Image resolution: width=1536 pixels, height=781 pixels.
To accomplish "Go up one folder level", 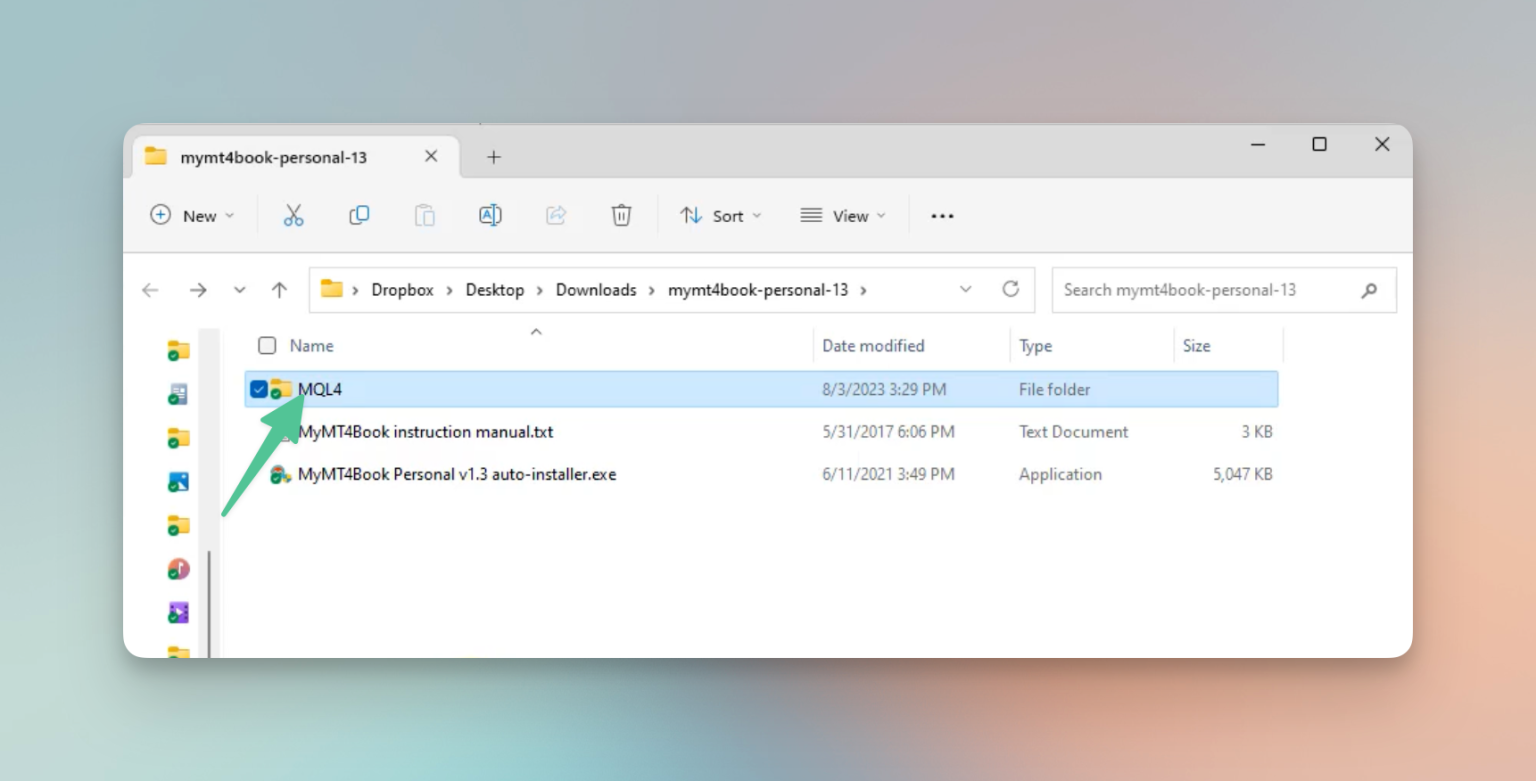I will click(x=279, y=290).
